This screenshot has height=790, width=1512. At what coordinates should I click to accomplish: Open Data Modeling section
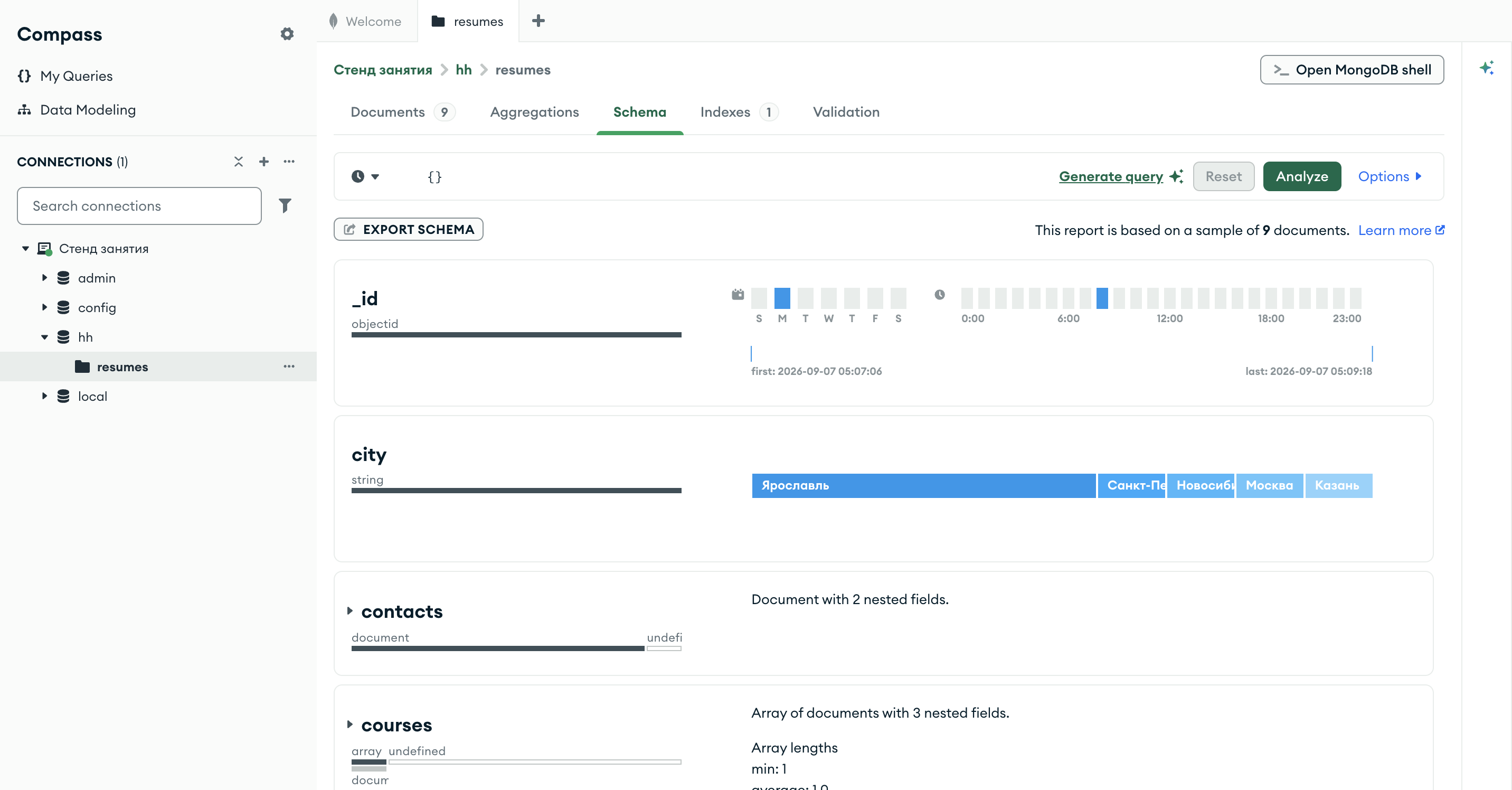point(77,110)
